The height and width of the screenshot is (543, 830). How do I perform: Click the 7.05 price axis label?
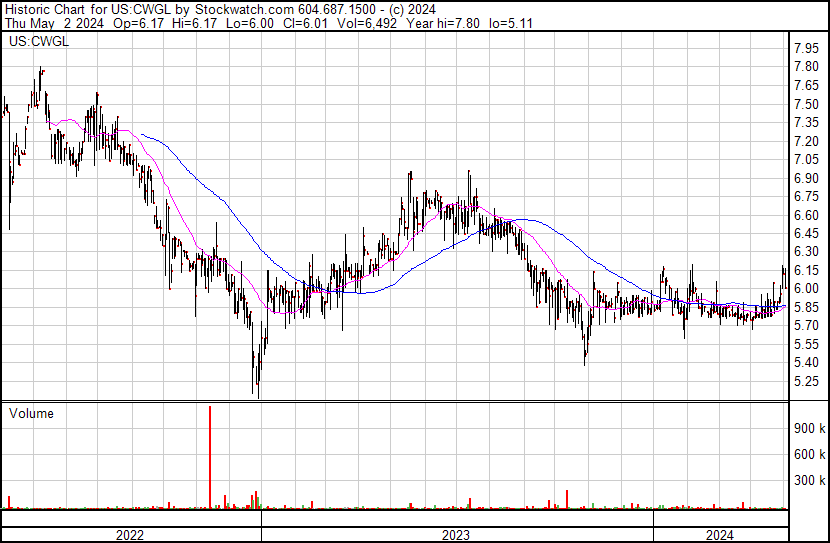click(x=807, y=159)
